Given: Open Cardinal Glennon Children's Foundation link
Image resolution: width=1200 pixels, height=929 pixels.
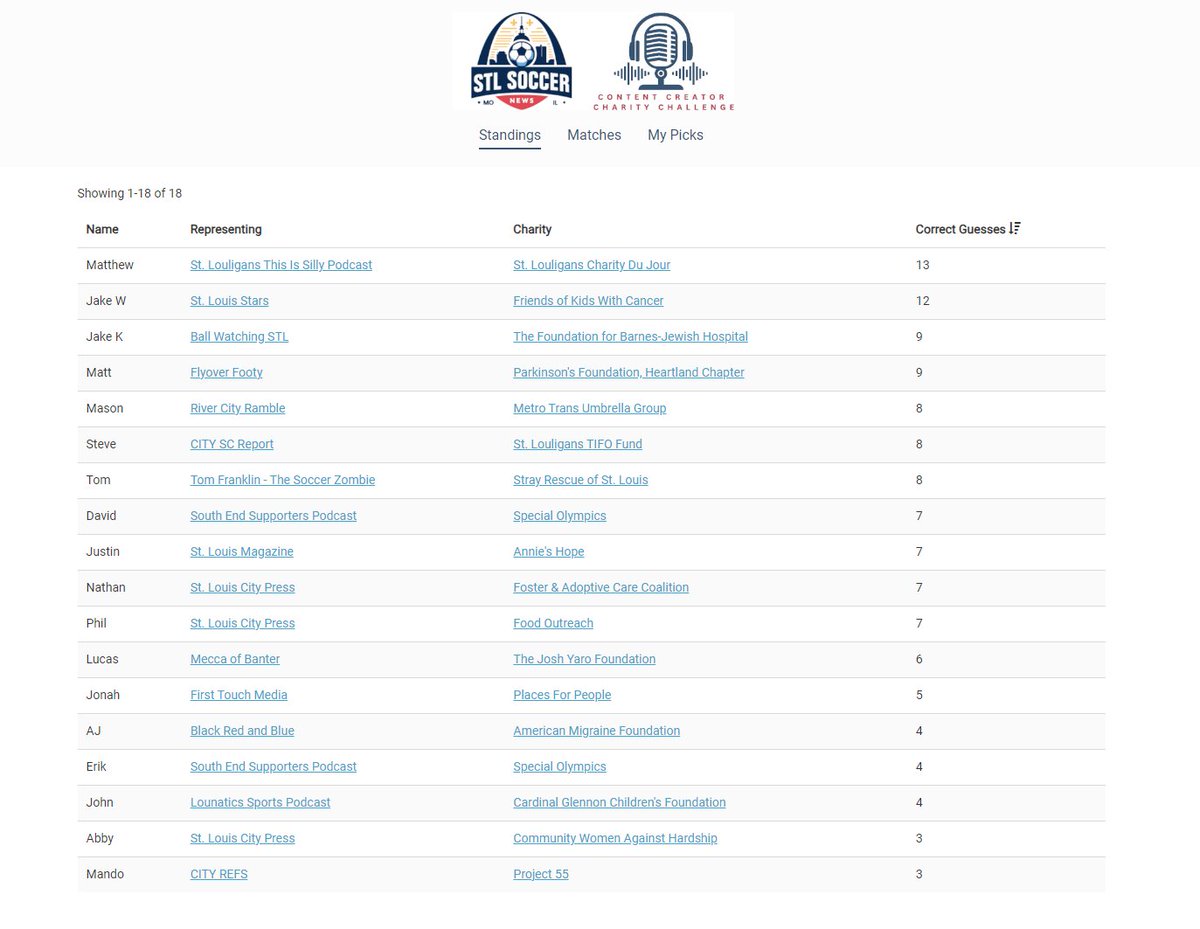Looking at the screenshot, I should (x=620, y=802).
